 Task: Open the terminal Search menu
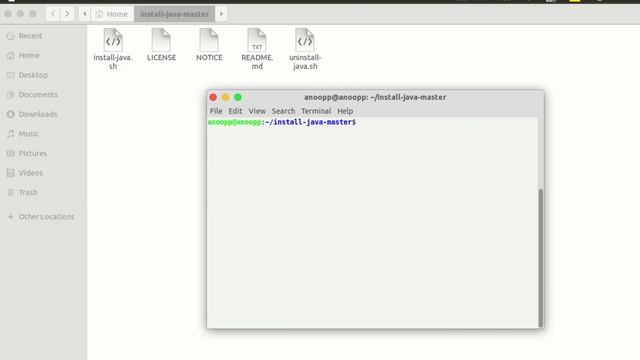283,111
